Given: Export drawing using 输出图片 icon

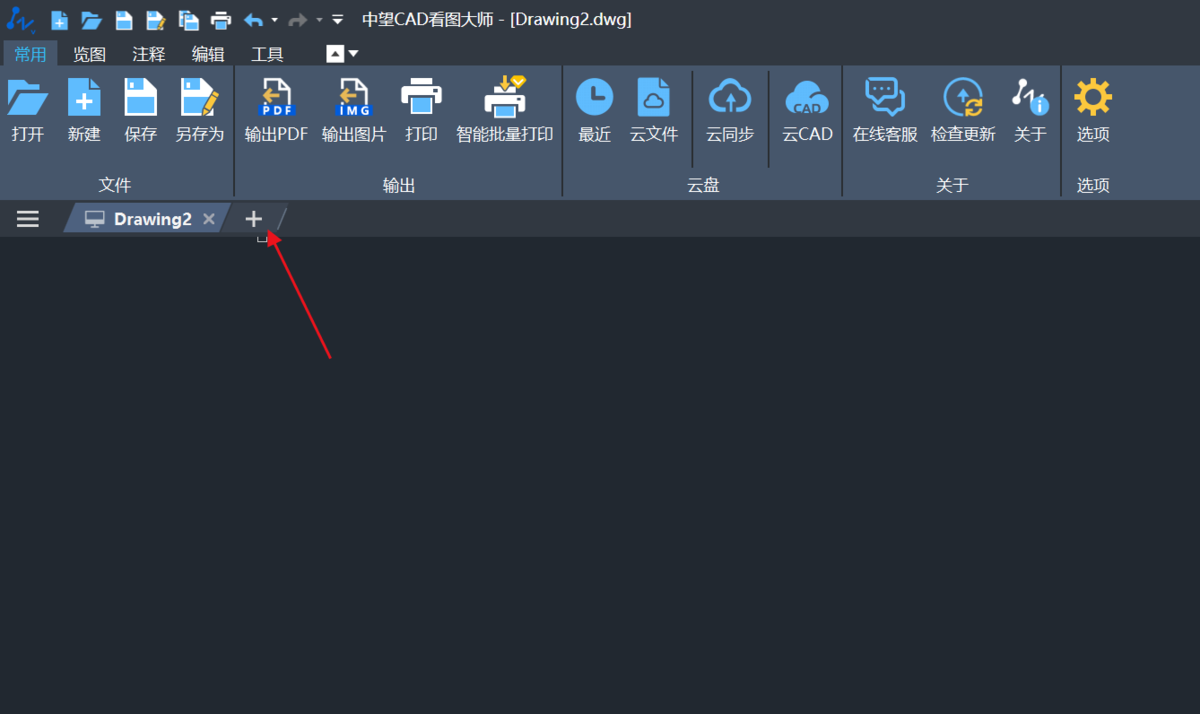Looking at the screenshot, I should coord(353,100).
